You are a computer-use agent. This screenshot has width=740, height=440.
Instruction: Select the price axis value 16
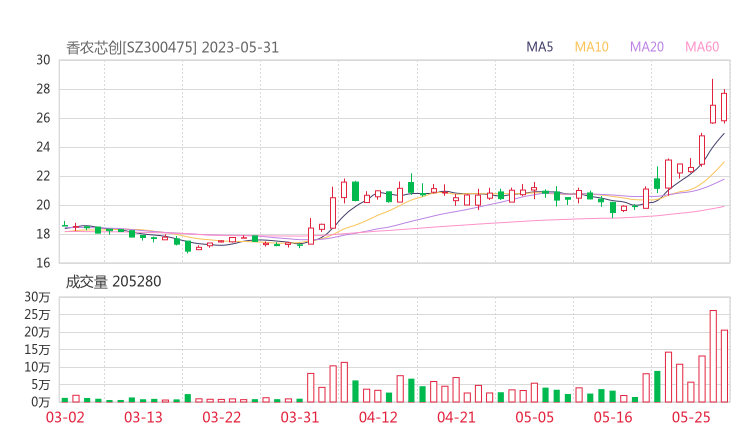click(43, 262)
